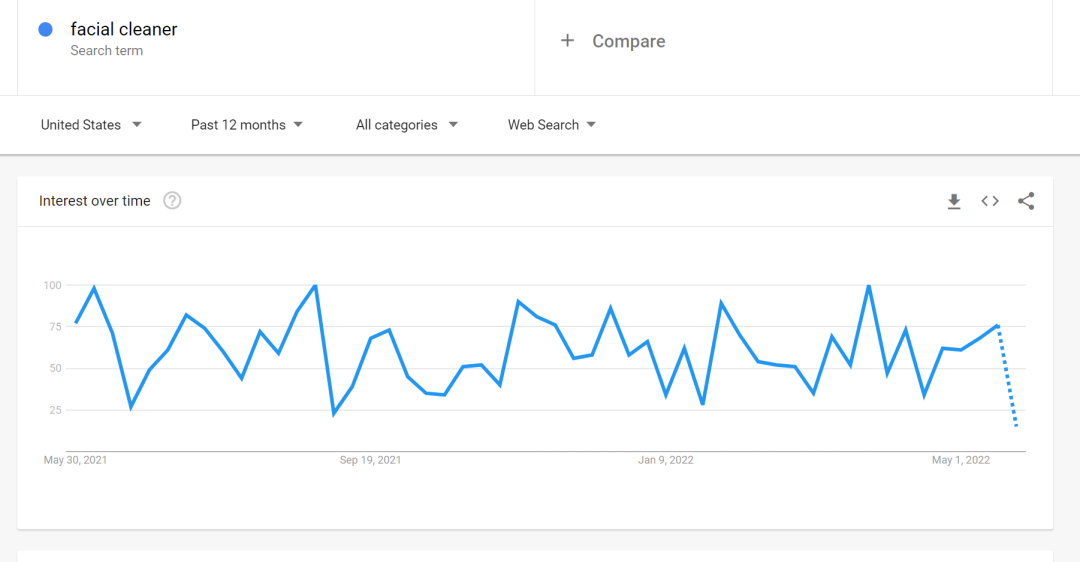Click the Search term subtitle text
This screenshot has width=1080, height=562.
pos(107,51)
